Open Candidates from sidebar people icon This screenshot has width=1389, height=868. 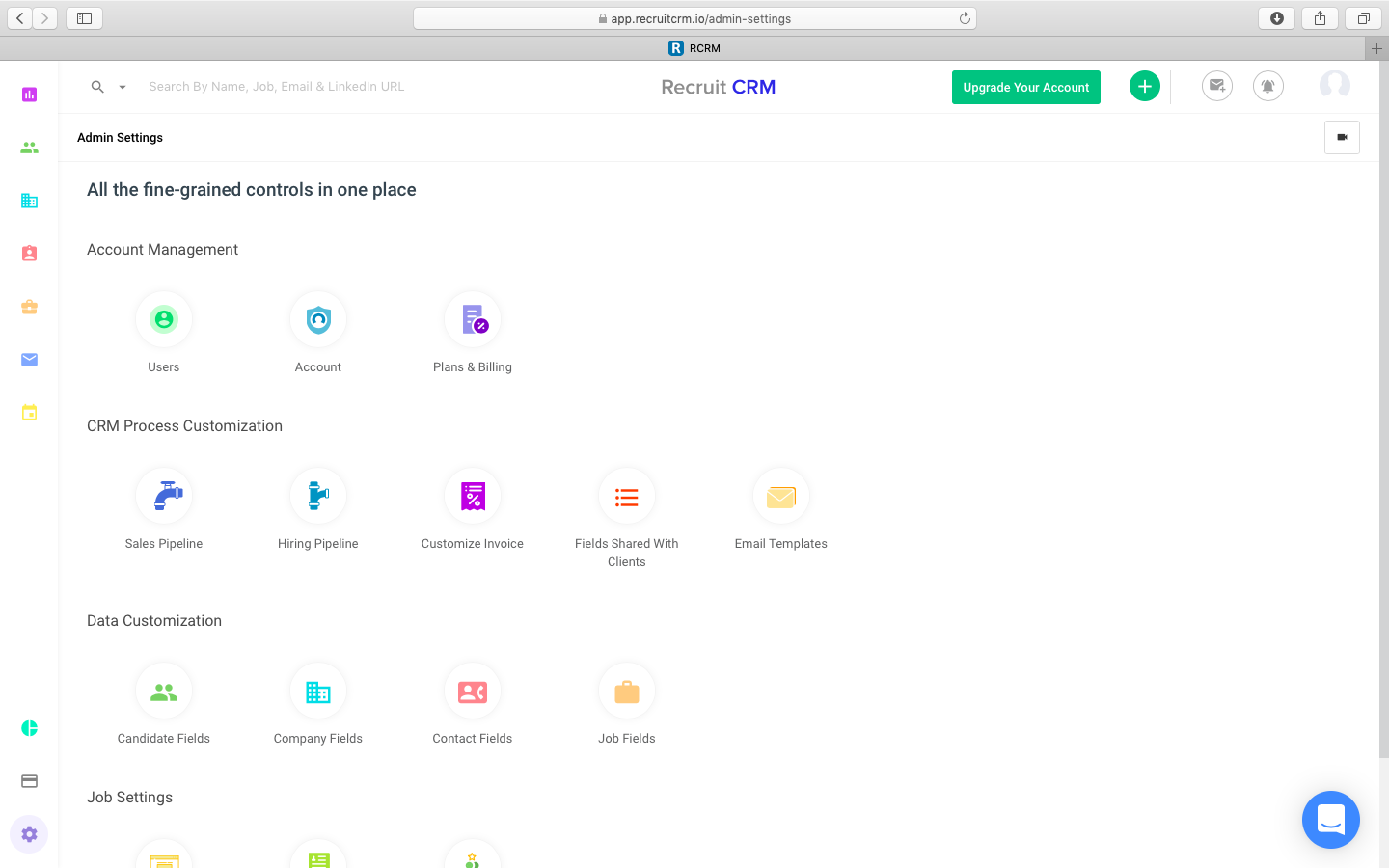30,148
